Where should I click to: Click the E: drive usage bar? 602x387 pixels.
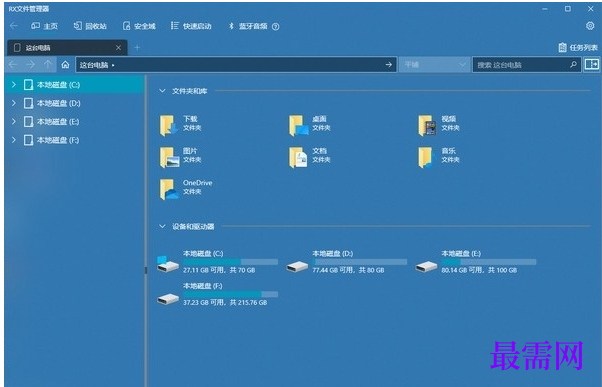click(489, 262)
